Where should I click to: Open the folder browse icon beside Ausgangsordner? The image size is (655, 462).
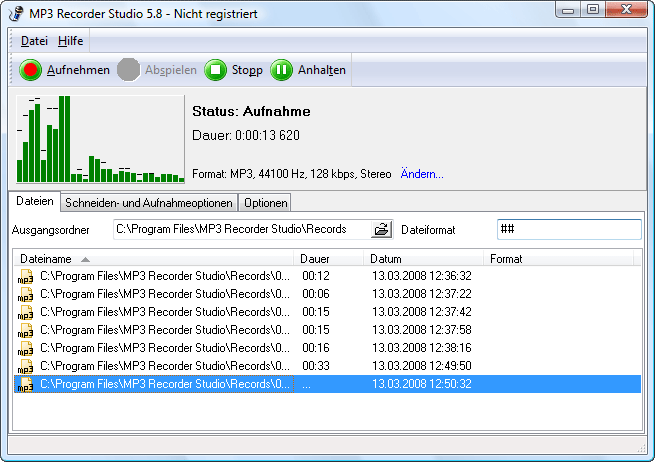point(381,229)
